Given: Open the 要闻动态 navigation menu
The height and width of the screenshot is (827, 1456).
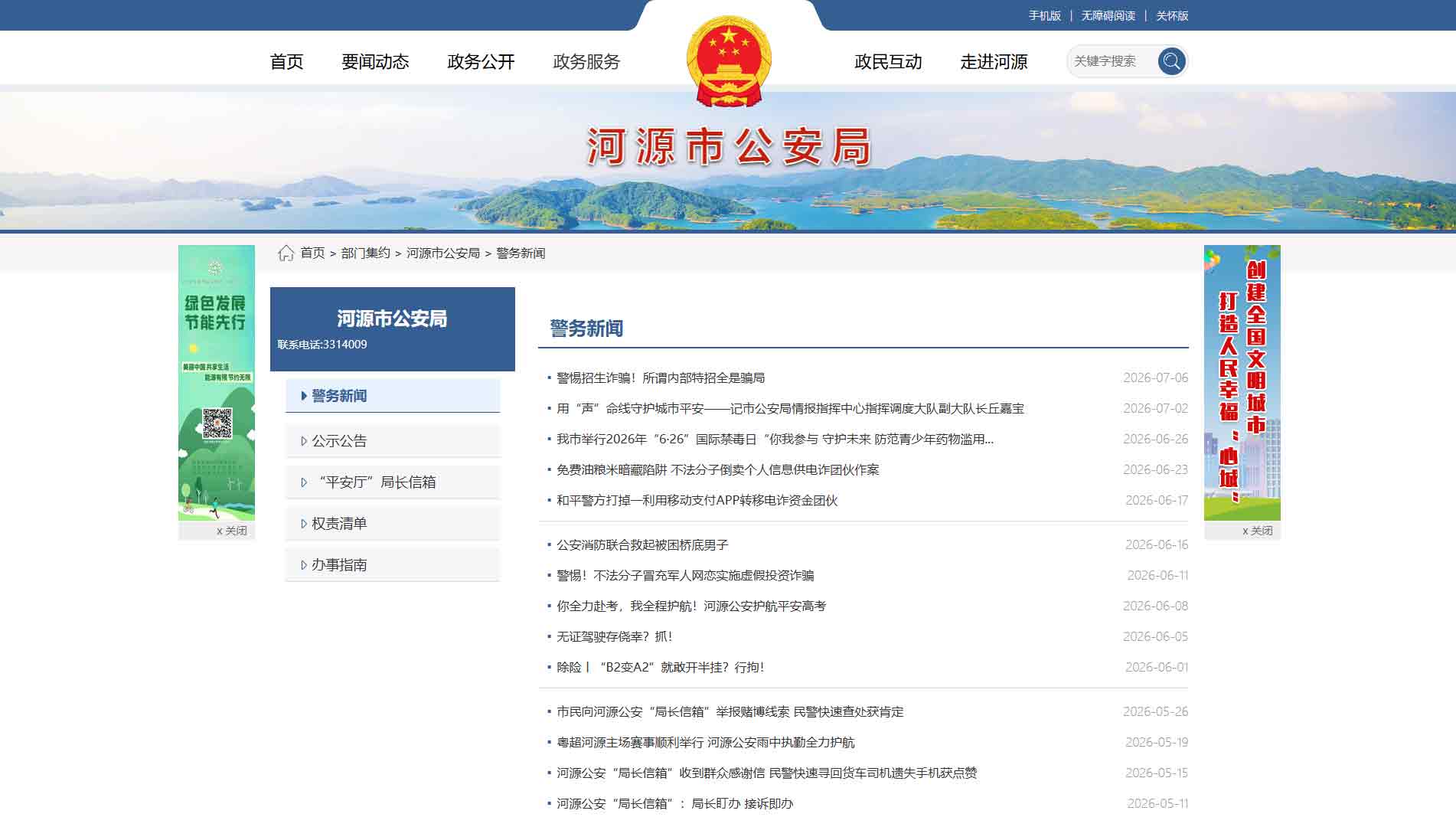Looking at the screenshot, I should [x=375, y=62].
